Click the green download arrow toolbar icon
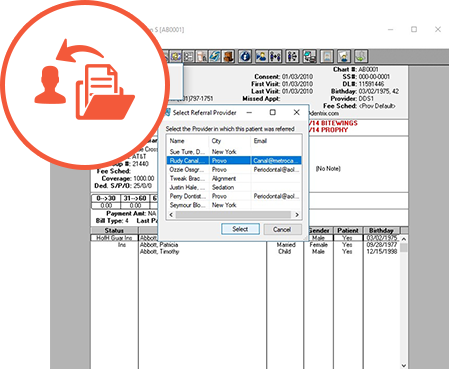449x369 pixels. pyautogui.click(x=361, y=56)
